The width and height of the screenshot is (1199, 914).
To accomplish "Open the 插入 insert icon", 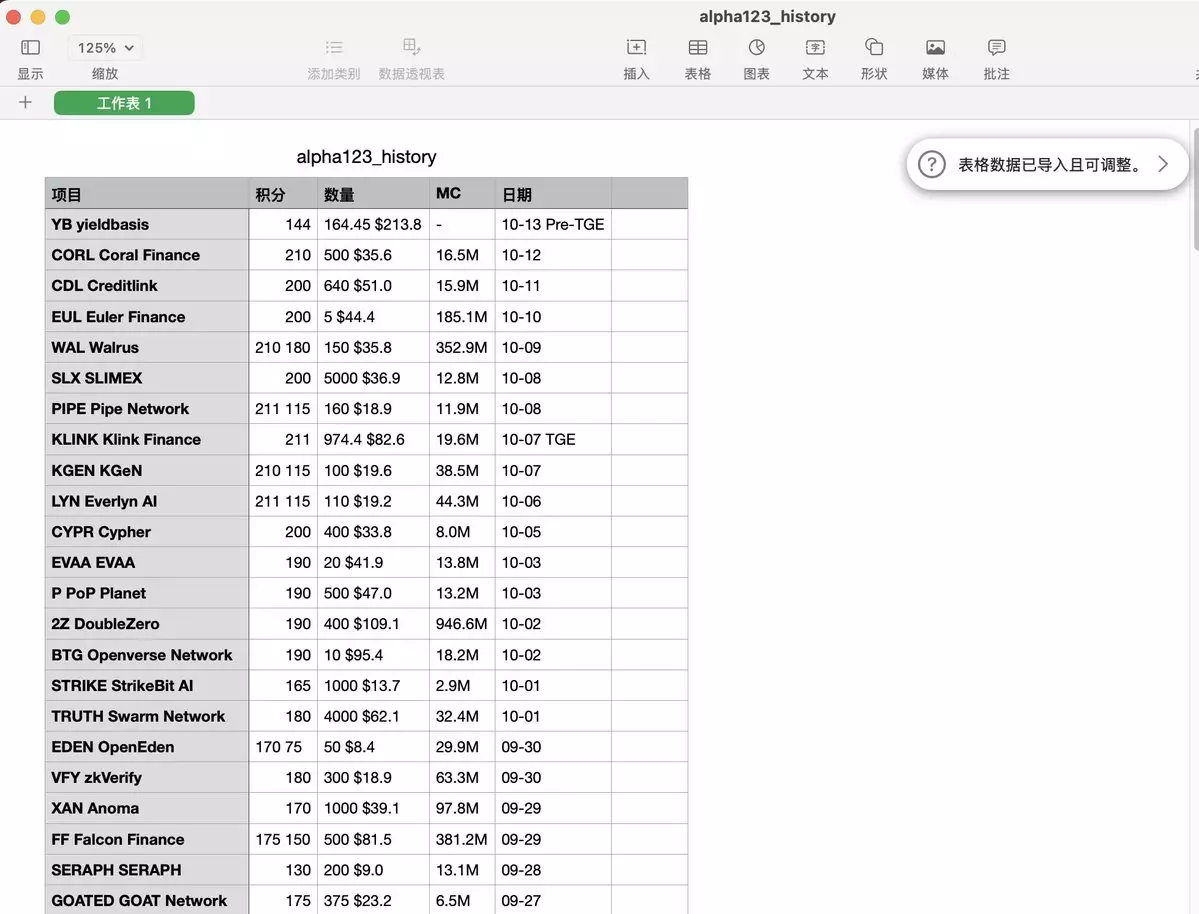I will 636,47.
